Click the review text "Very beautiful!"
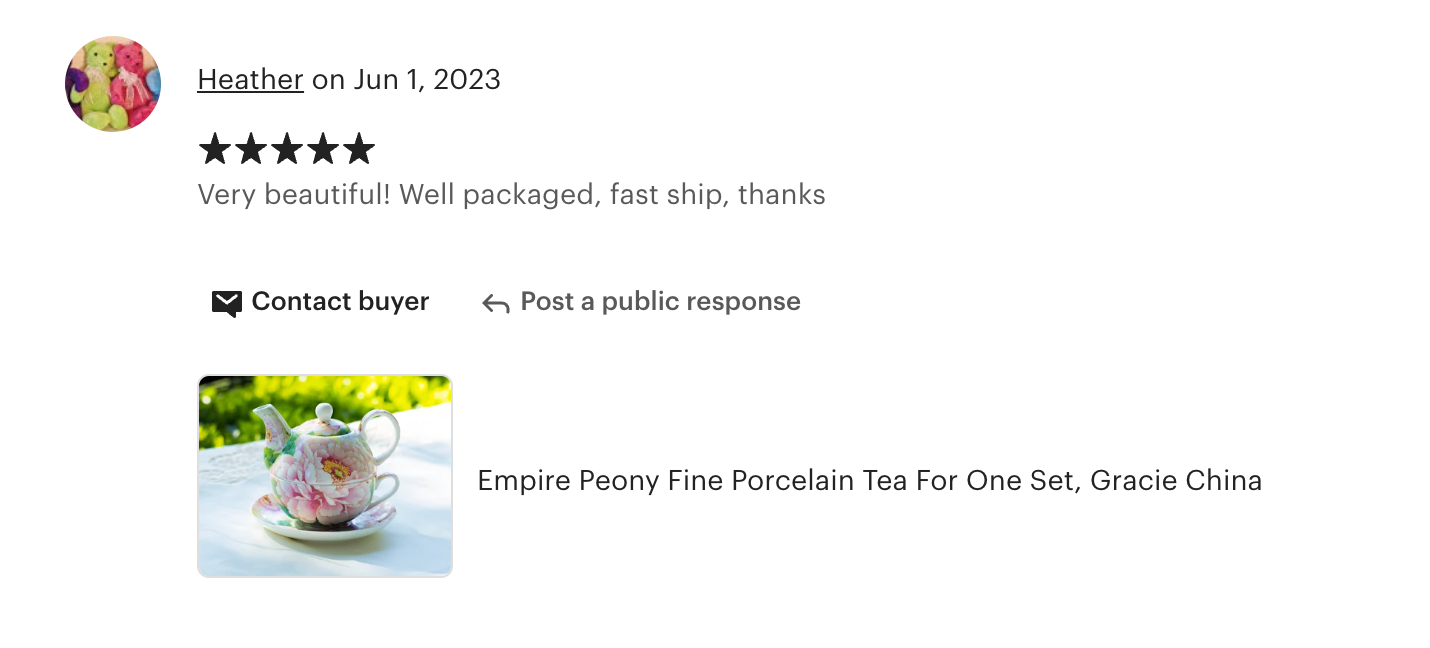The width and height of the screenshot is (1430, 648). (294, 194)
